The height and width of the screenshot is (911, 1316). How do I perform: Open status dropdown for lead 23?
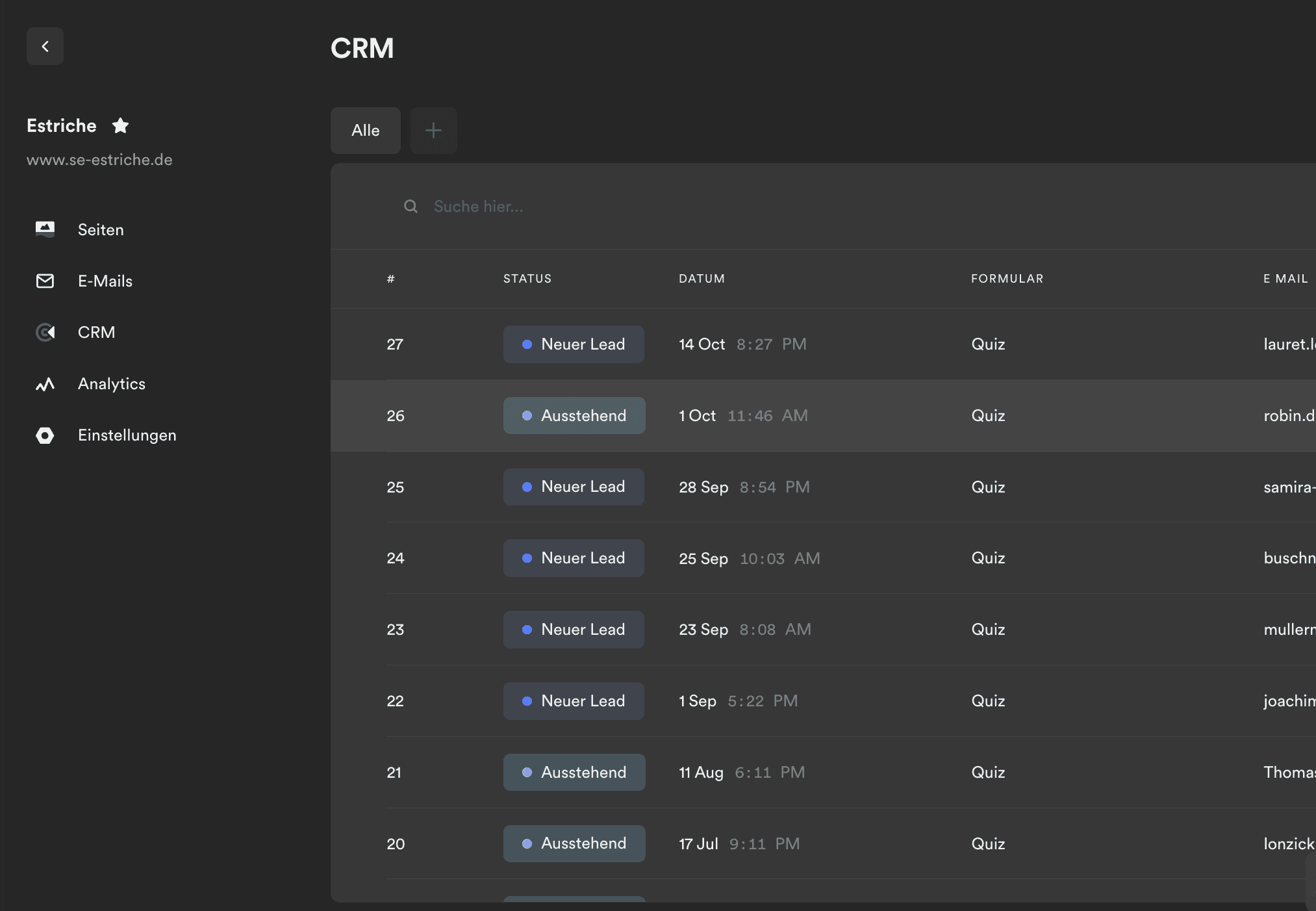point(574,630)
